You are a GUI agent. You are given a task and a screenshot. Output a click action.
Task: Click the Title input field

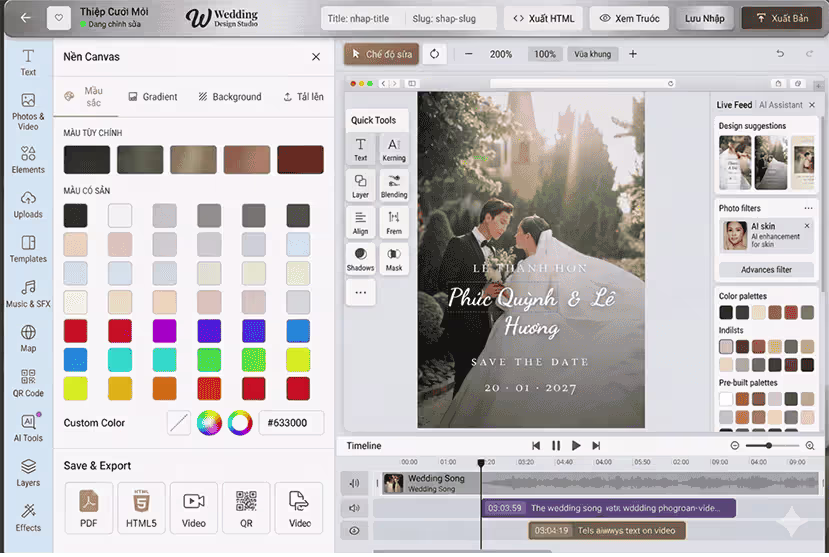pyautogui.click(x=363, y=18)
